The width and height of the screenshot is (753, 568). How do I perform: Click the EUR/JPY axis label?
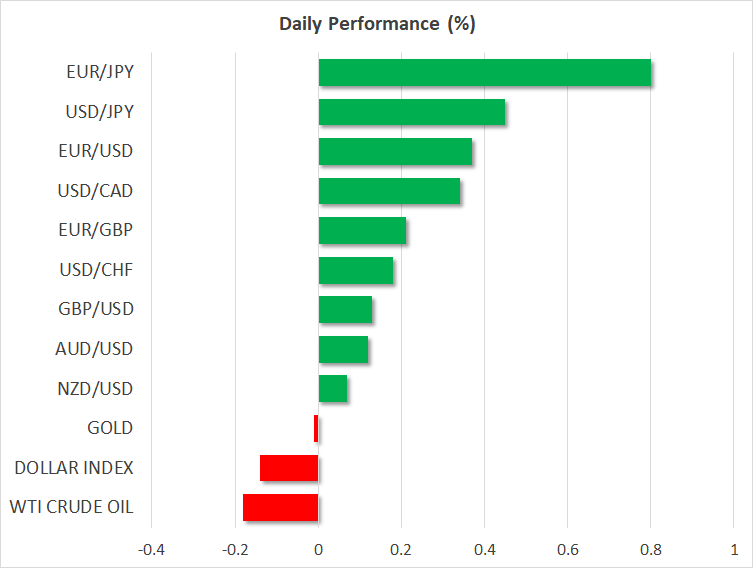point(100,72)
